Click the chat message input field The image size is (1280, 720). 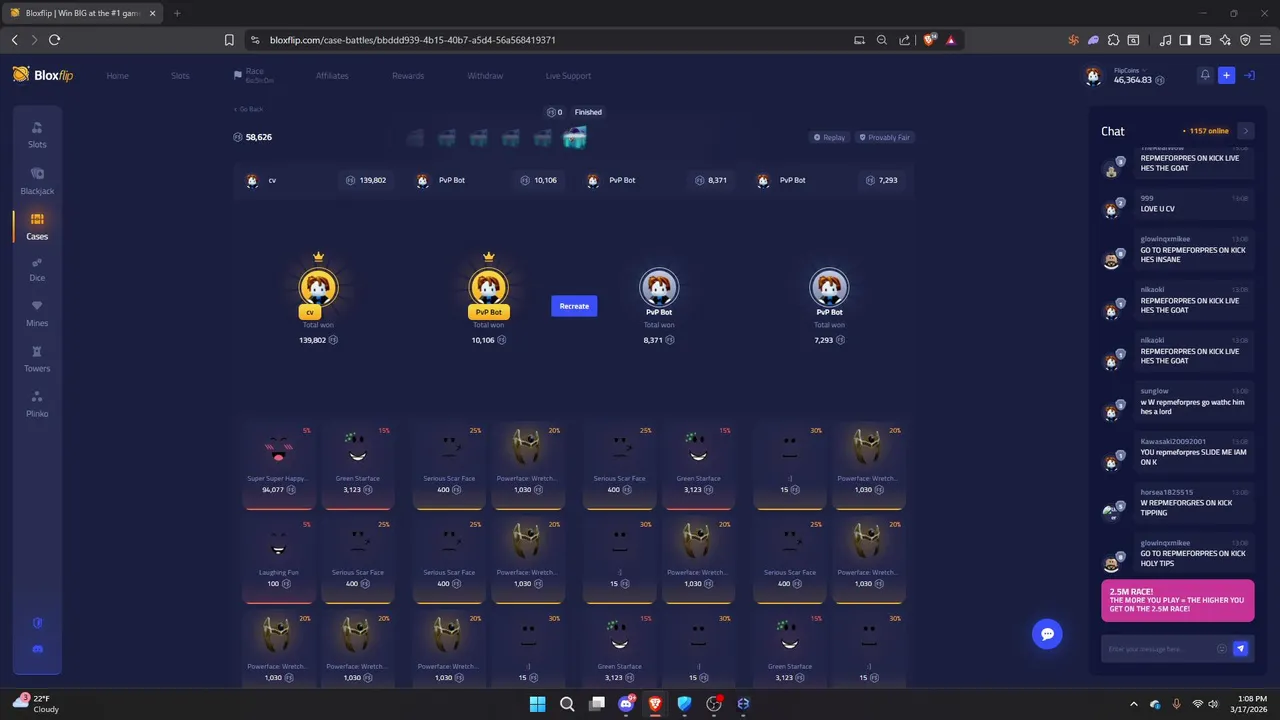[1160, 649]
